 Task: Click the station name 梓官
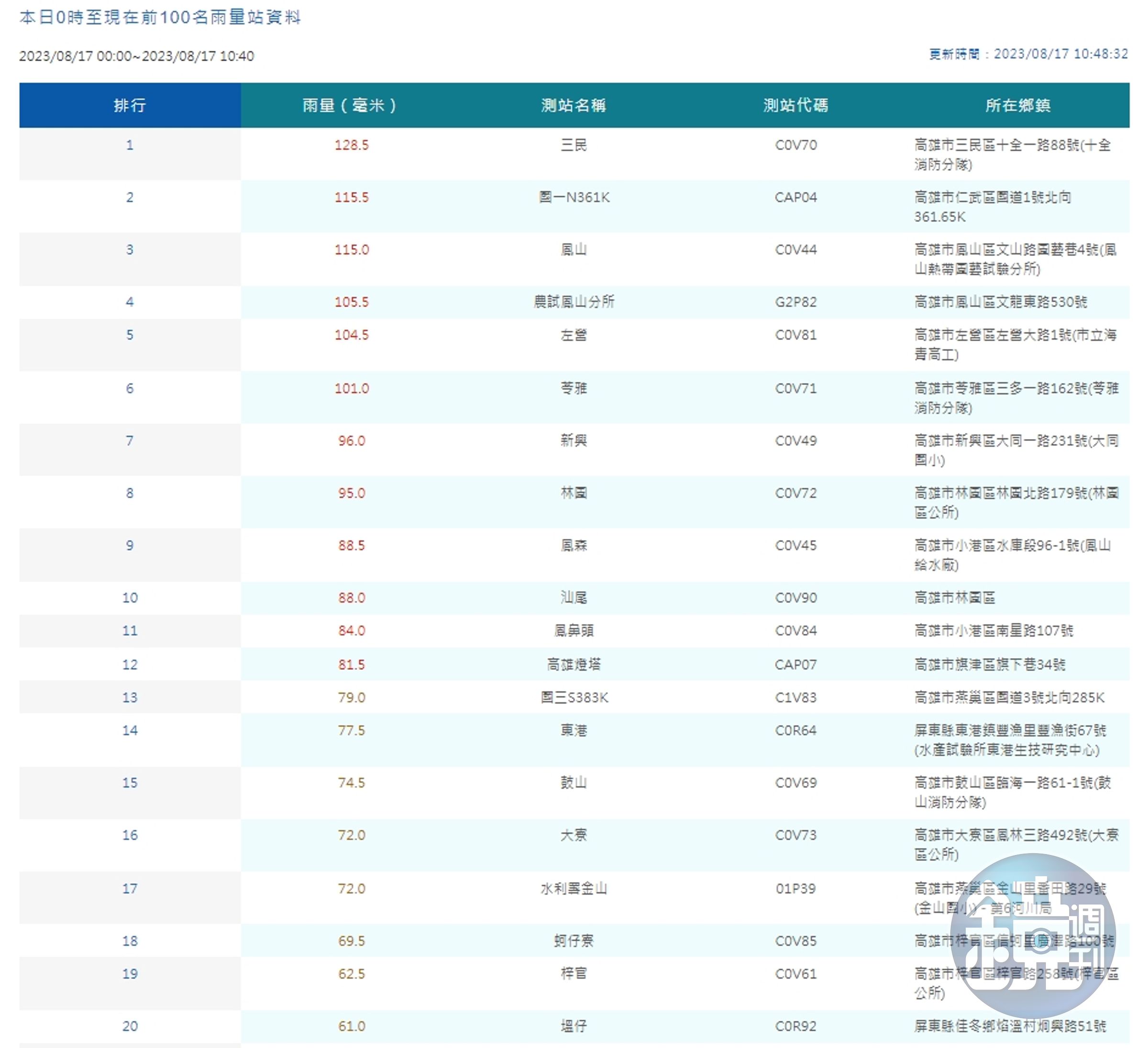pos(574,974)
